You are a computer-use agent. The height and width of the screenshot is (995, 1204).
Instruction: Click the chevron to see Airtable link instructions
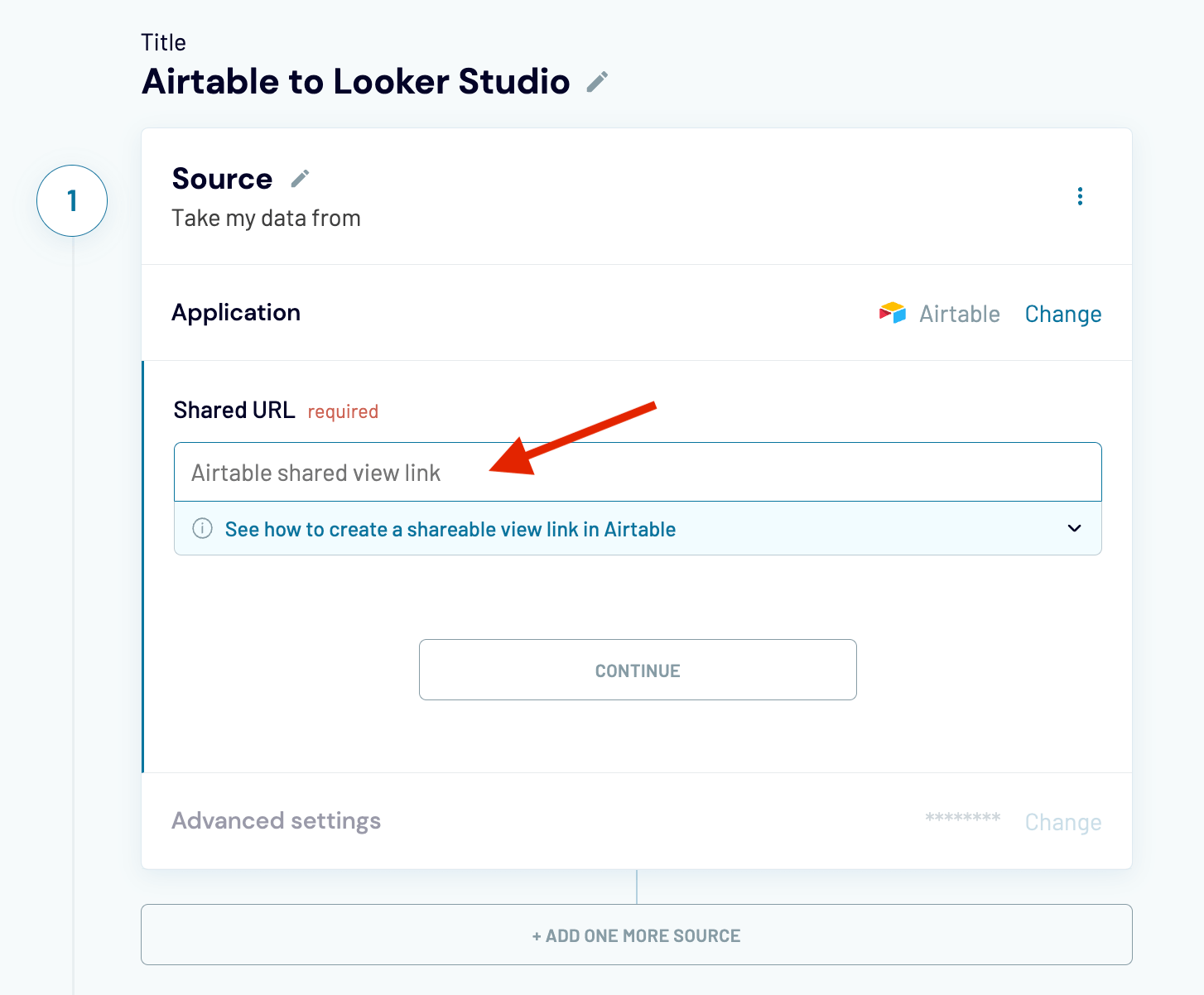1075,528
